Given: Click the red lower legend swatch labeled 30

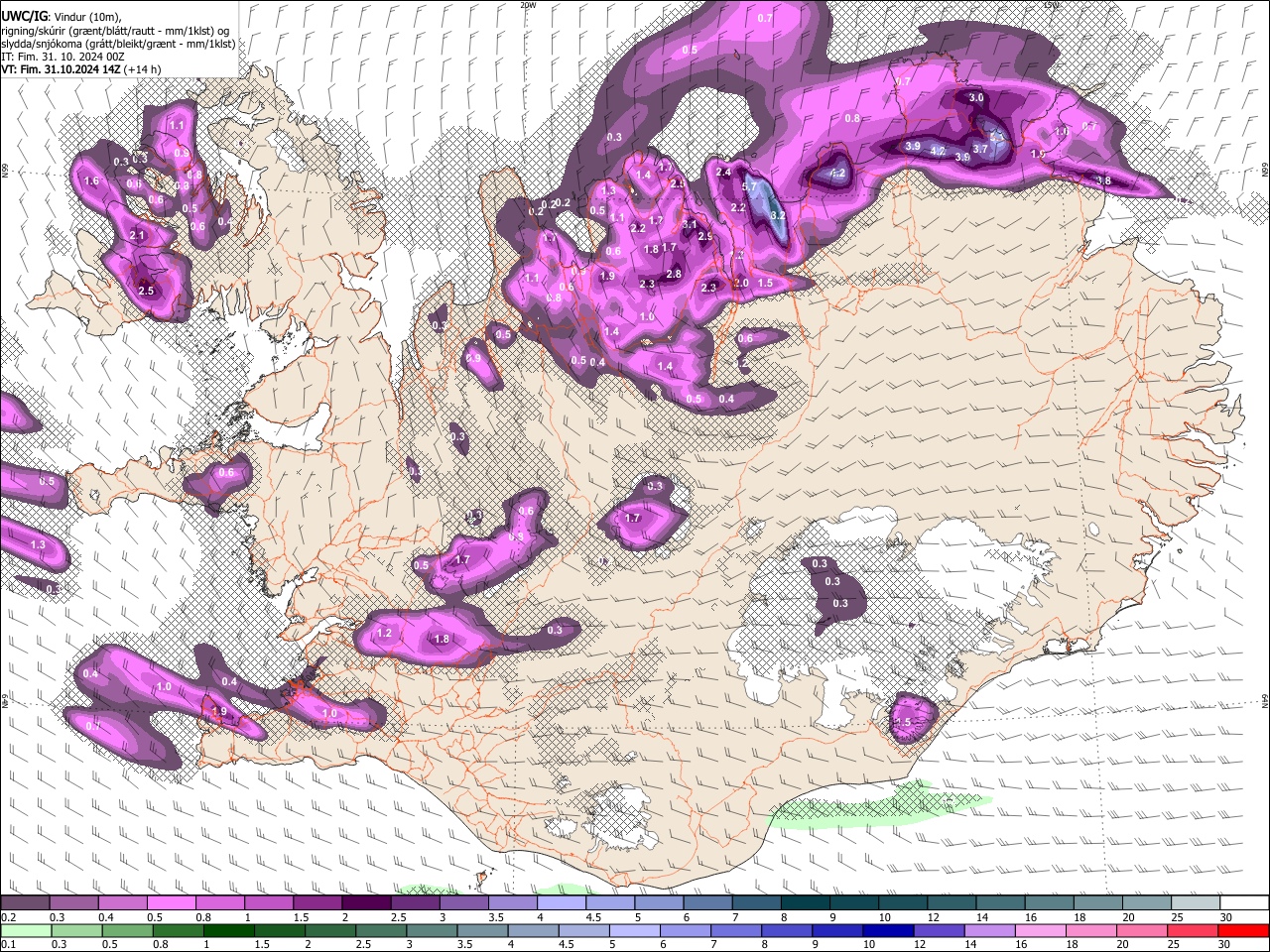Looking at the screenshot, I should tap(1242, 930).
